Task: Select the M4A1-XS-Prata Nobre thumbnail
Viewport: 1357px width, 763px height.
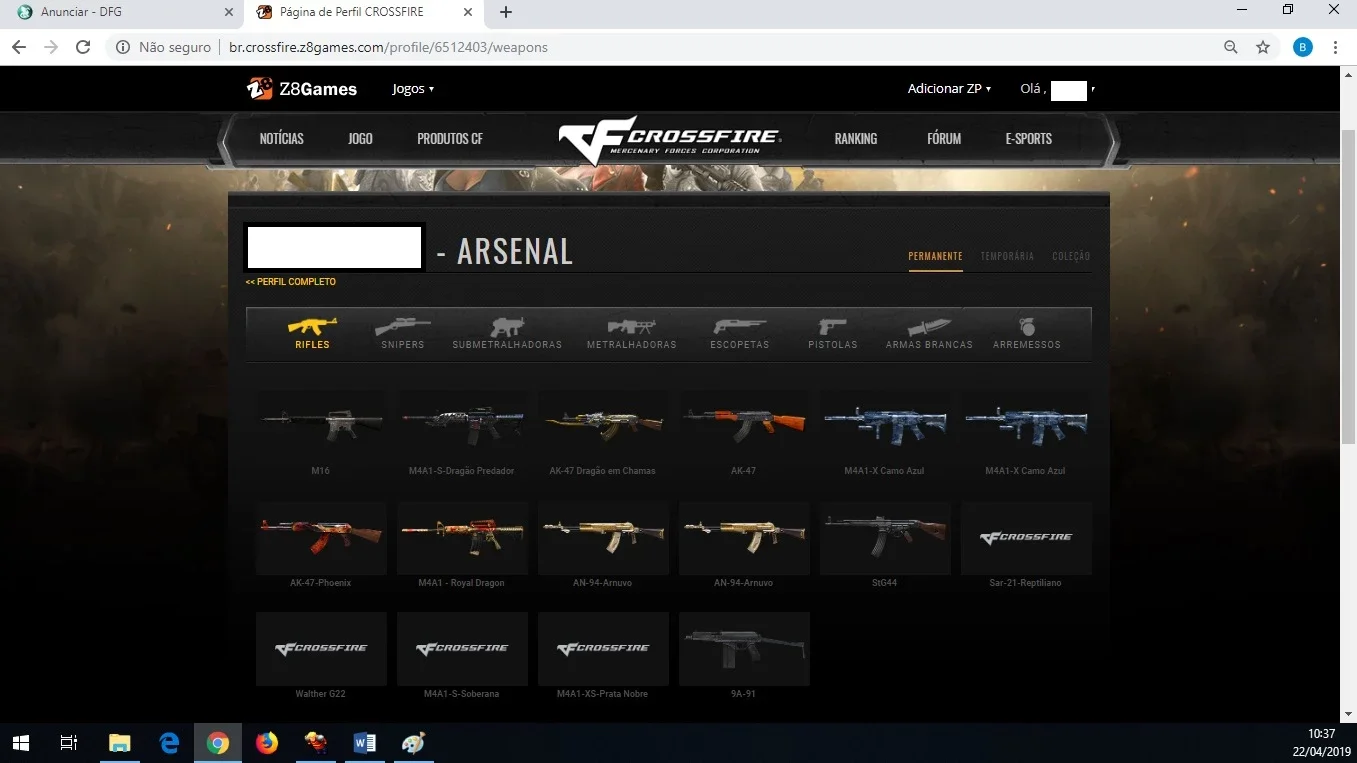Action: pyautogui.click(x=603, y=648)
